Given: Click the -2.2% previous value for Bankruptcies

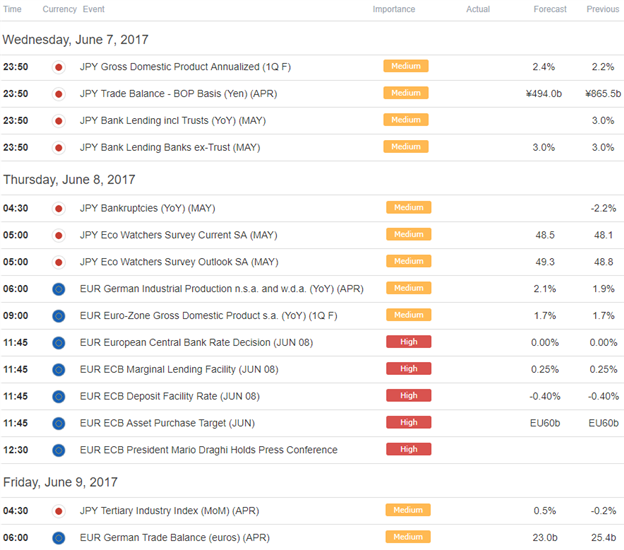Looking at the screenshot, I should [x=603, y=208].
